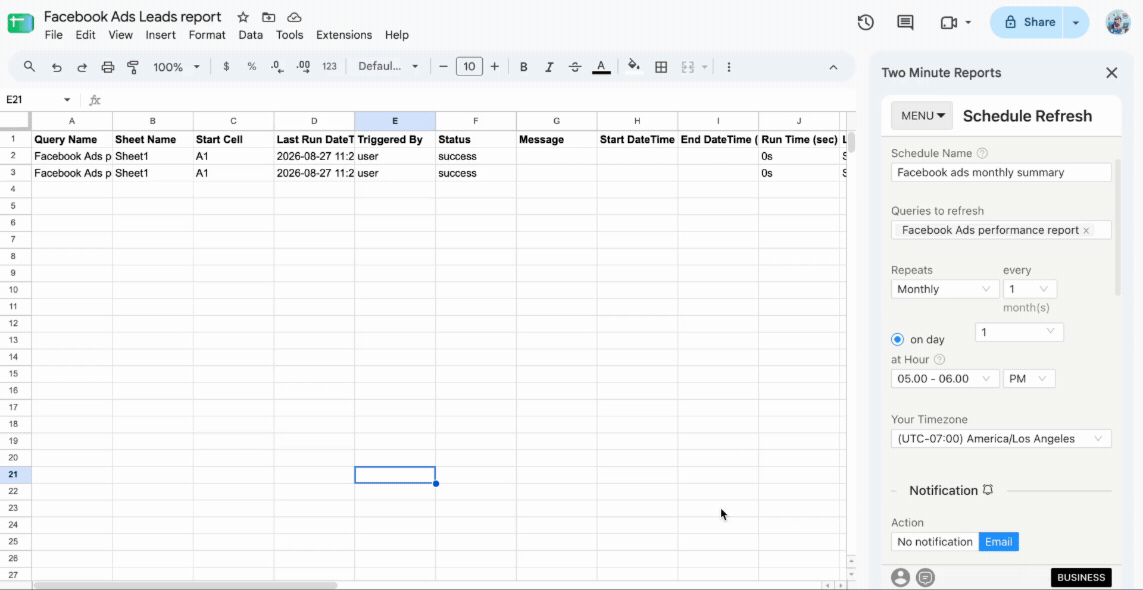
Task: Open the Google Sheets home icon
Action: click(20, 23)
